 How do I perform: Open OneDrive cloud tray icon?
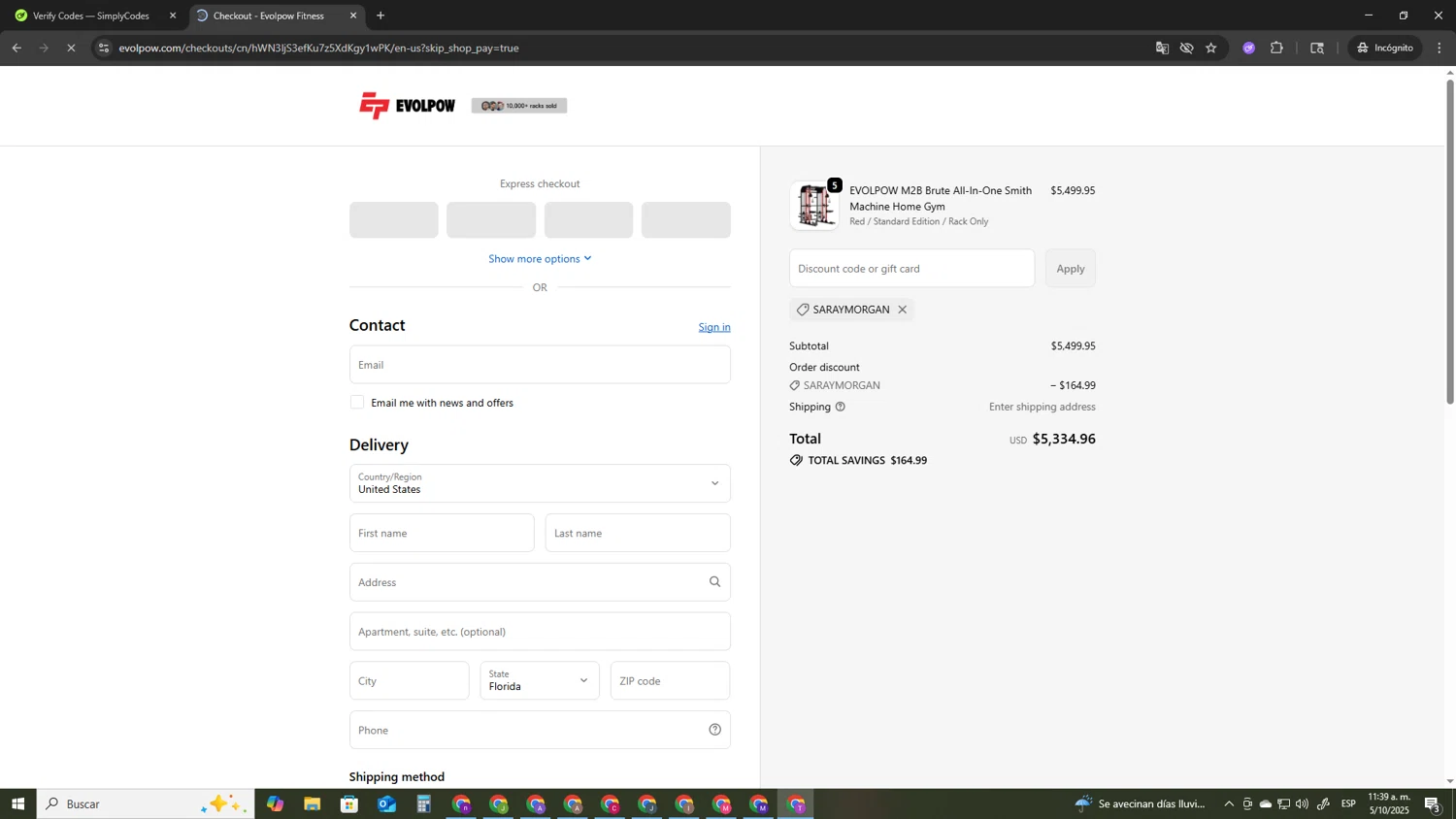1266,803
